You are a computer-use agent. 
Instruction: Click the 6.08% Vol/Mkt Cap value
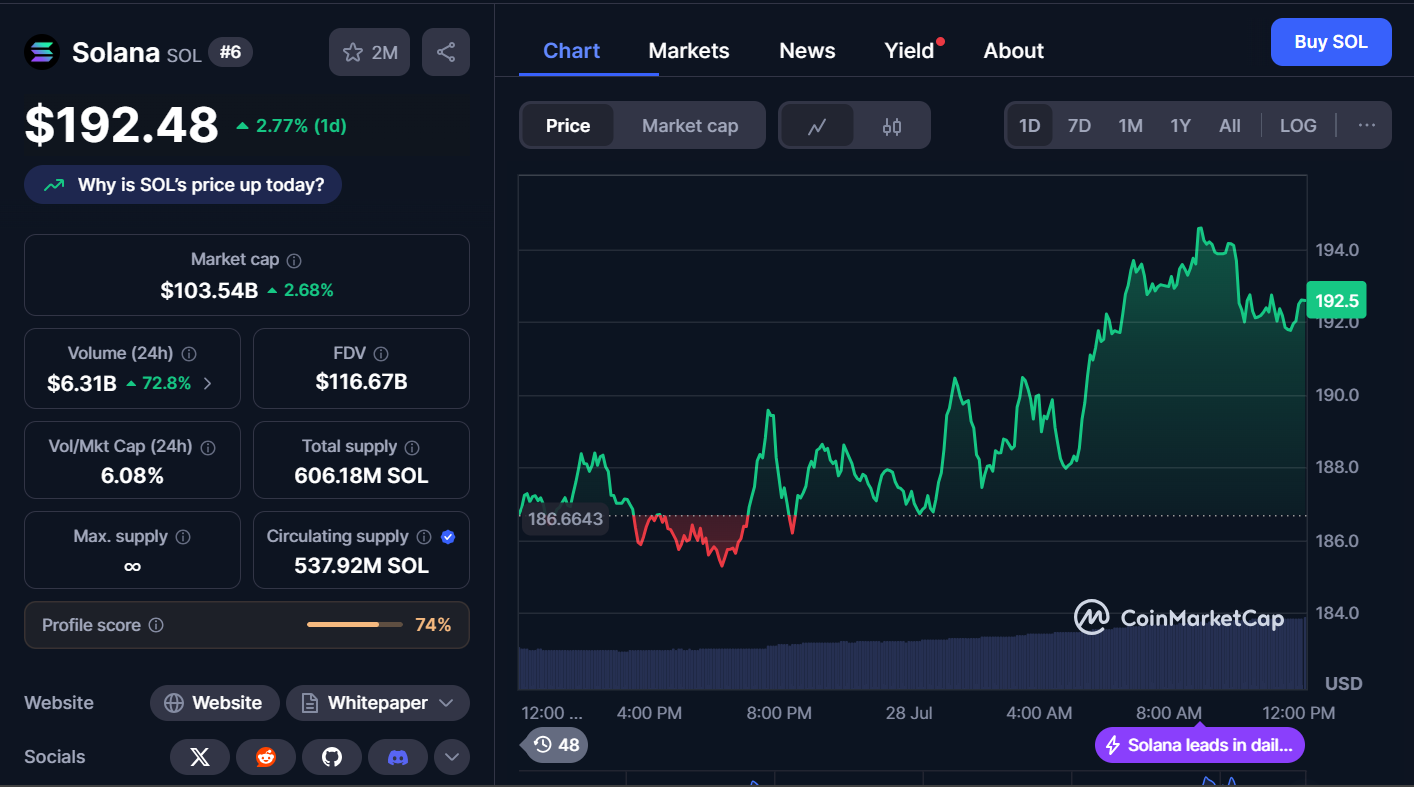pyautogui.click(x=132, y=476)
